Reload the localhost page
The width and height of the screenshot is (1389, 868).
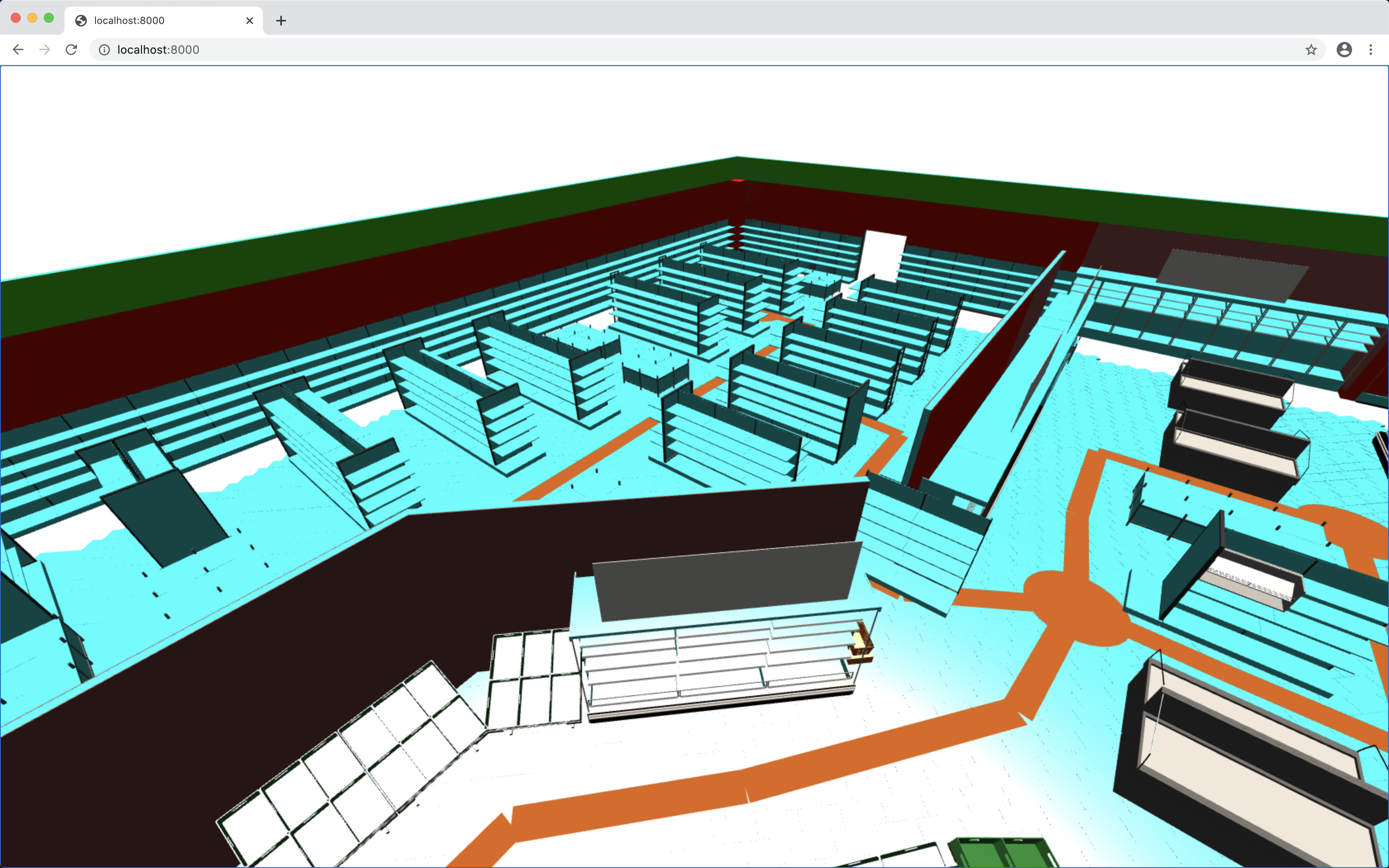tap(71, 50)
